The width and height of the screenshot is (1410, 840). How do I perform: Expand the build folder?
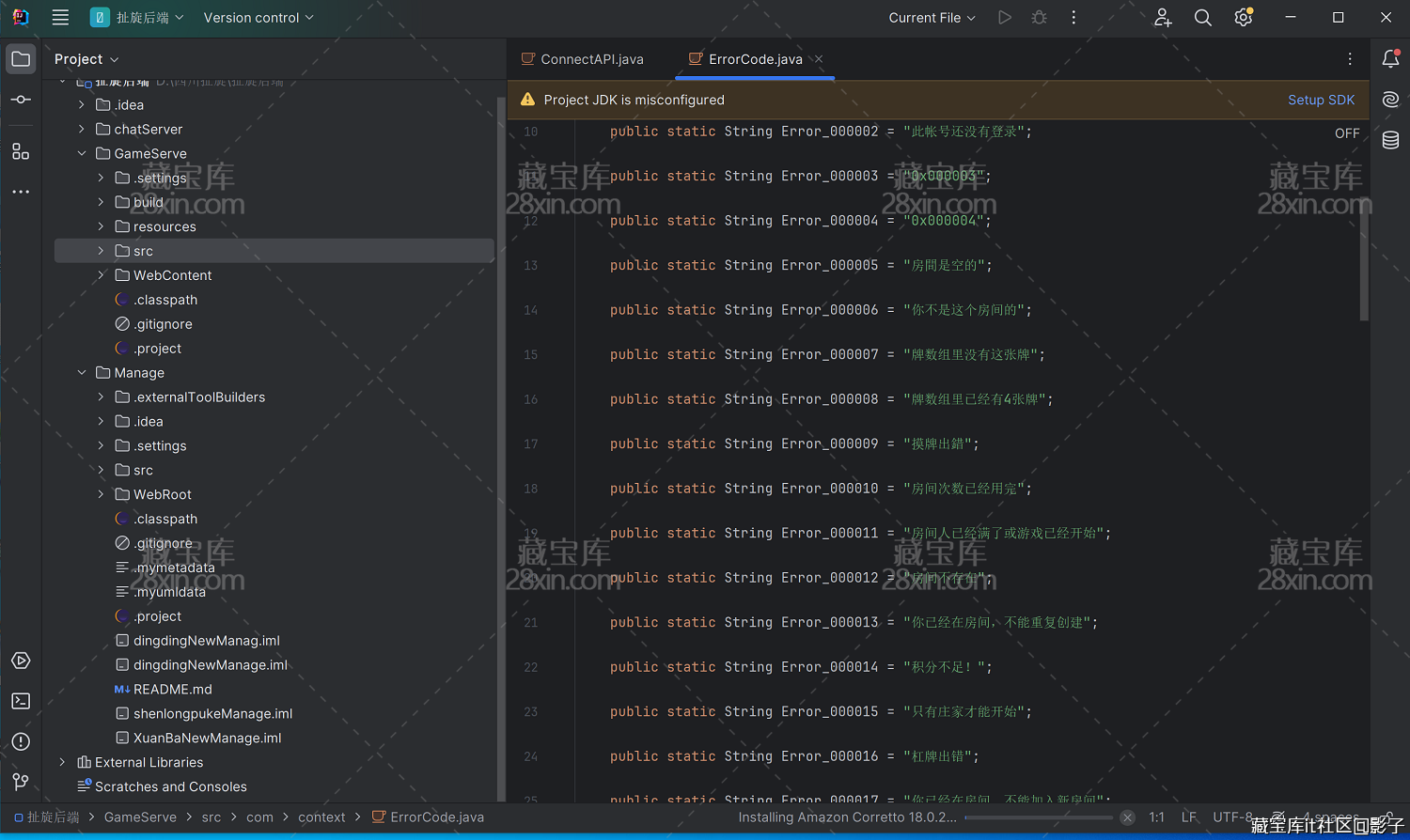pos(101,202)
